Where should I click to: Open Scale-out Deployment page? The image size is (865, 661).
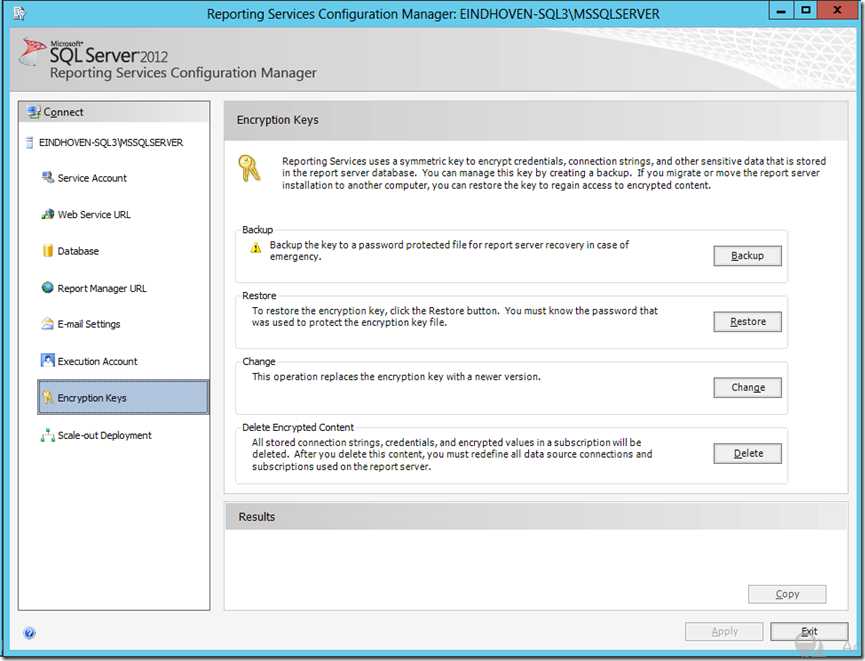[104, 435]
